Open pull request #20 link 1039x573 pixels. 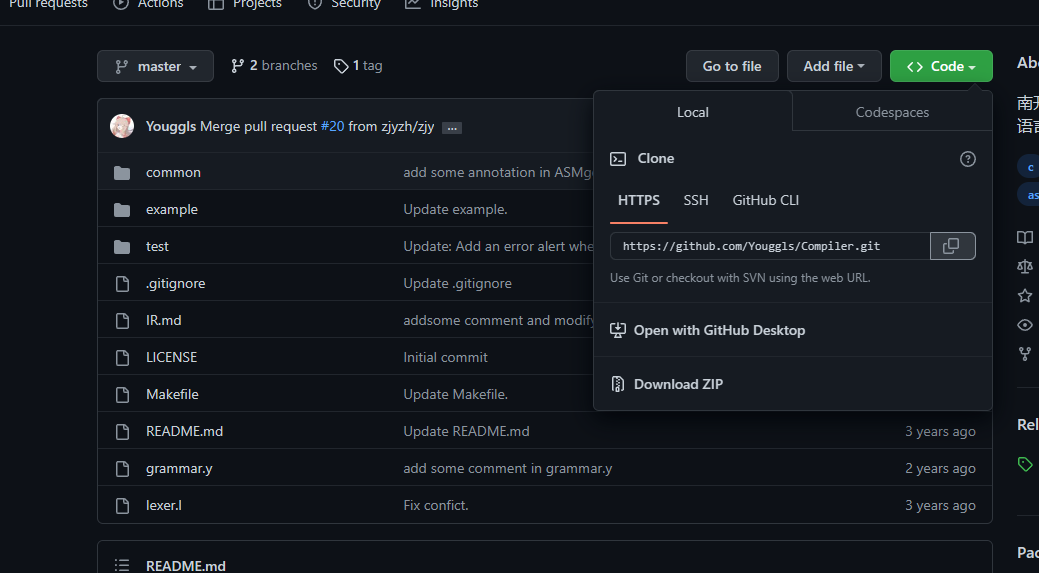tap(332, 127)
